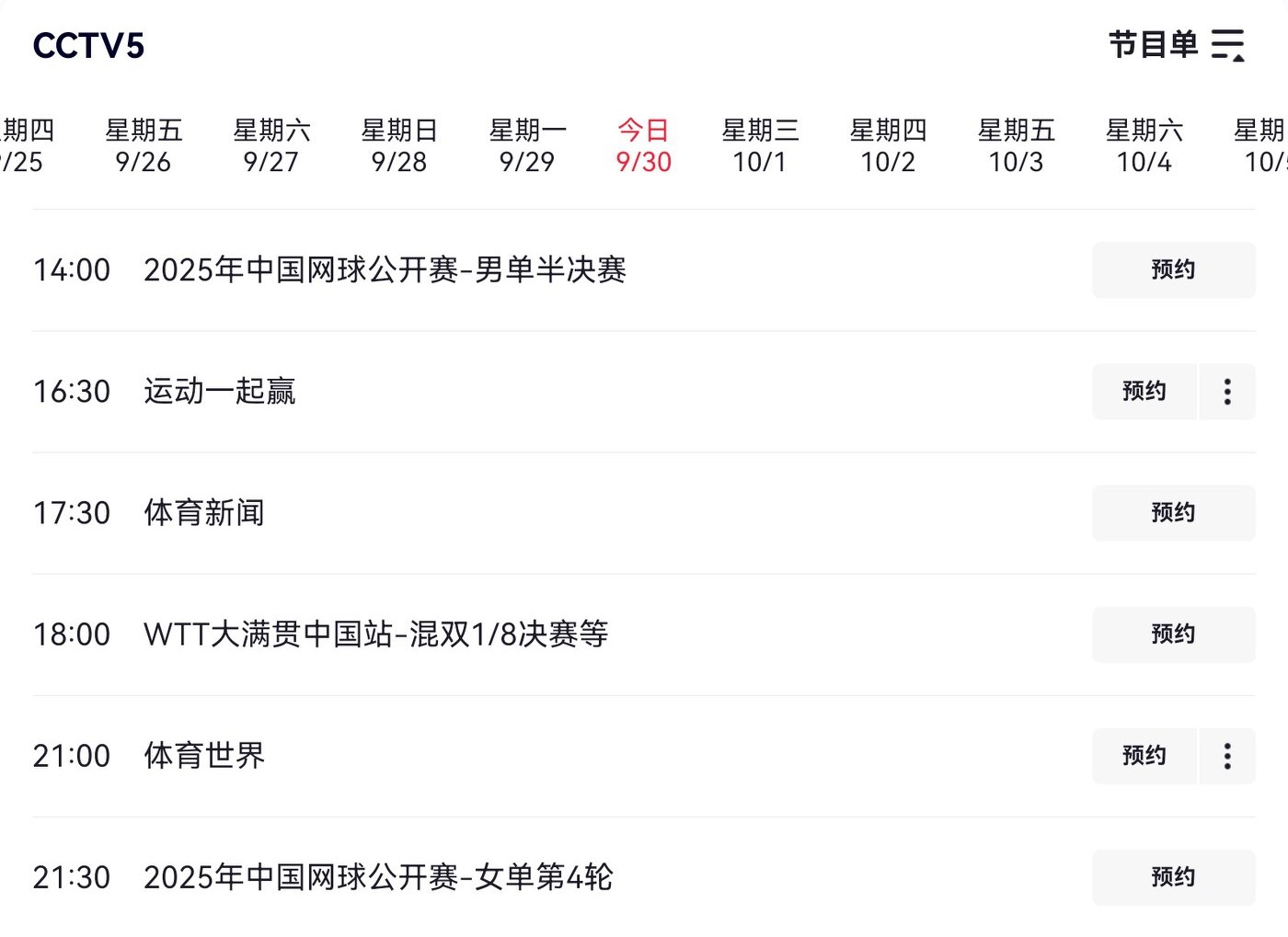Collapse the 节目单 schedule list icon
Viewport: 1288px width, 937px height.
[x=1227, y=45]
